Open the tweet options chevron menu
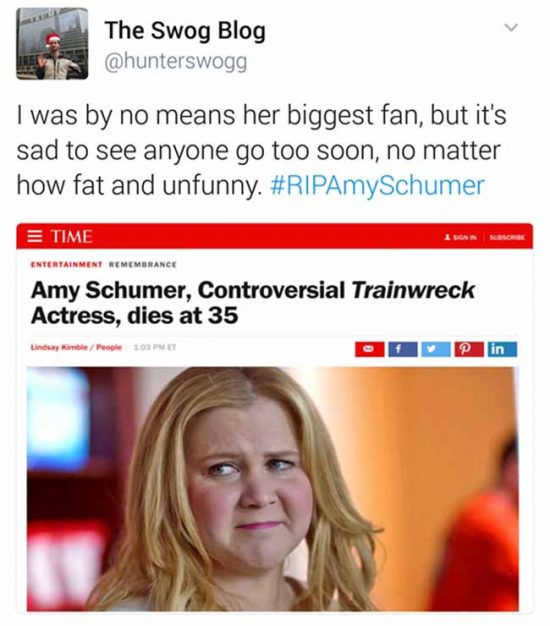The width and height of the screenshot is (550, 626). 511,28
